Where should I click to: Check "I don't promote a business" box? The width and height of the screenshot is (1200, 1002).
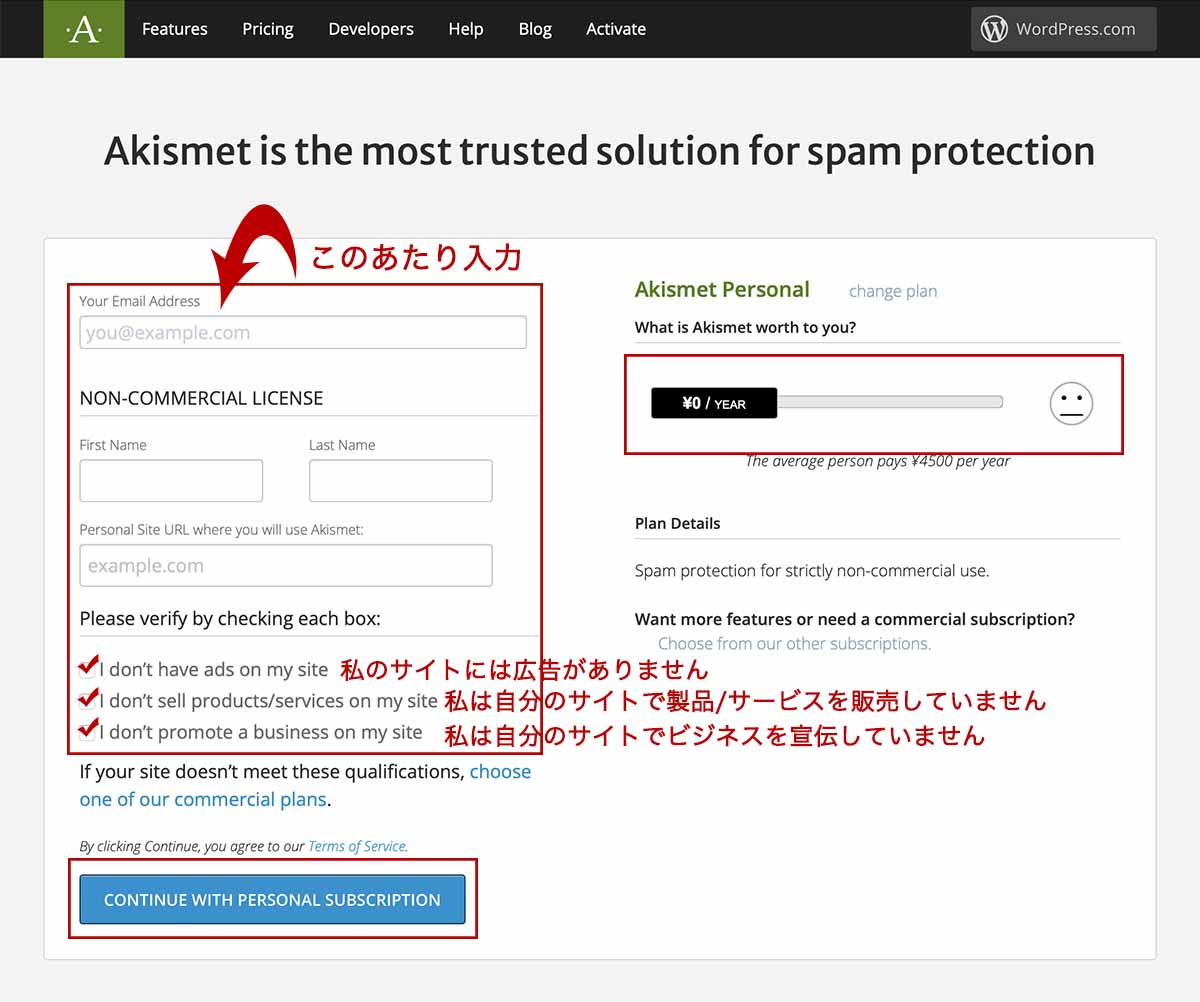tap(87, 732)
